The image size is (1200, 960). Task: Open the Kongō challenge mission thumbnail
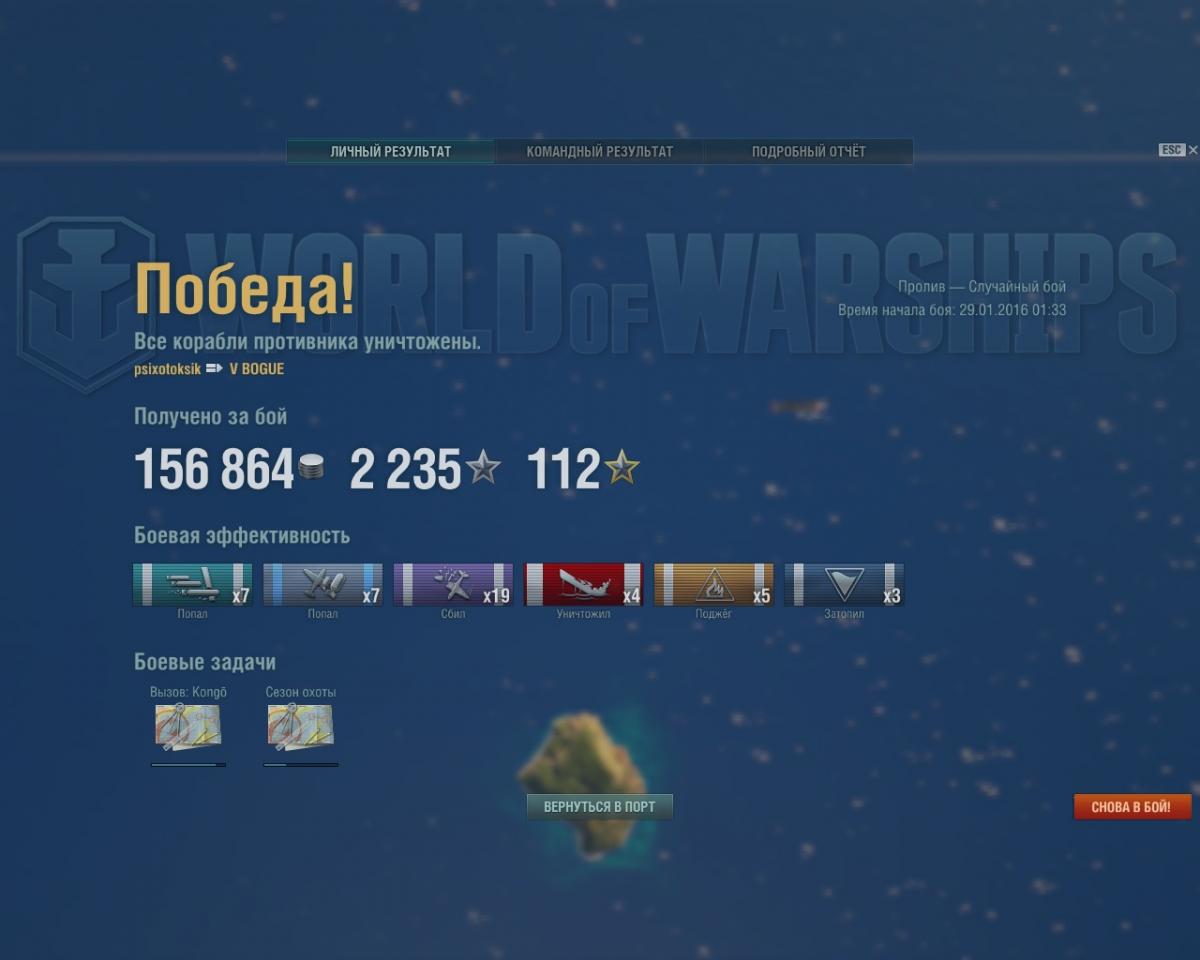pyautogui.click(x=188, y=727)
